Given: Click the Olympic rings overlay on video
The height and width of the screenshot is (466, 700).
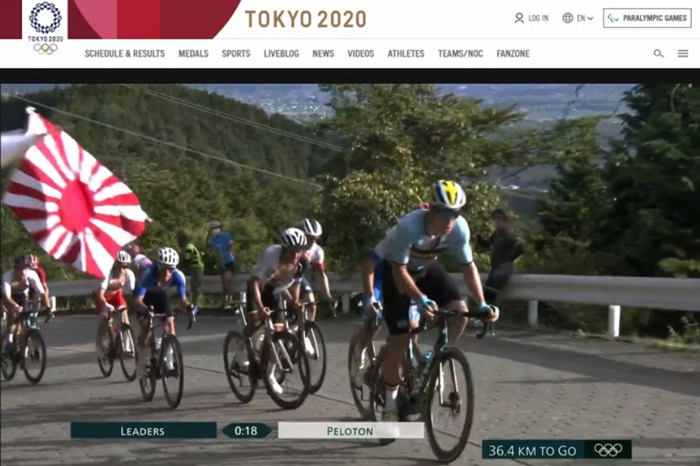Looking at the screenshot, I should point(608,449).
